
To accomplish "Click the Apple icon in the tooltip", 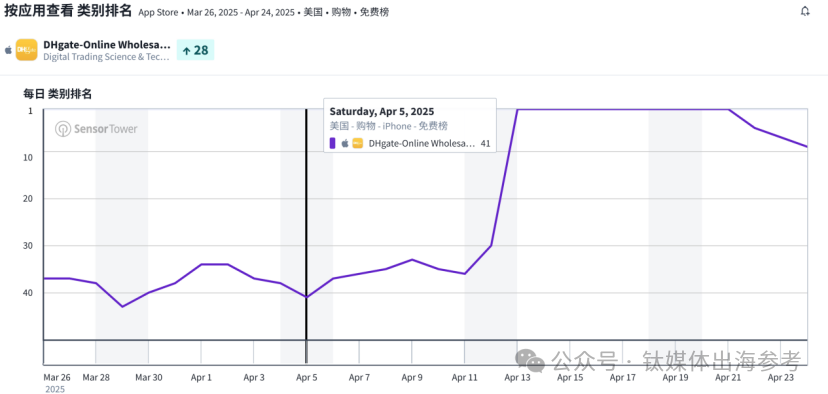I will (345, 143).
